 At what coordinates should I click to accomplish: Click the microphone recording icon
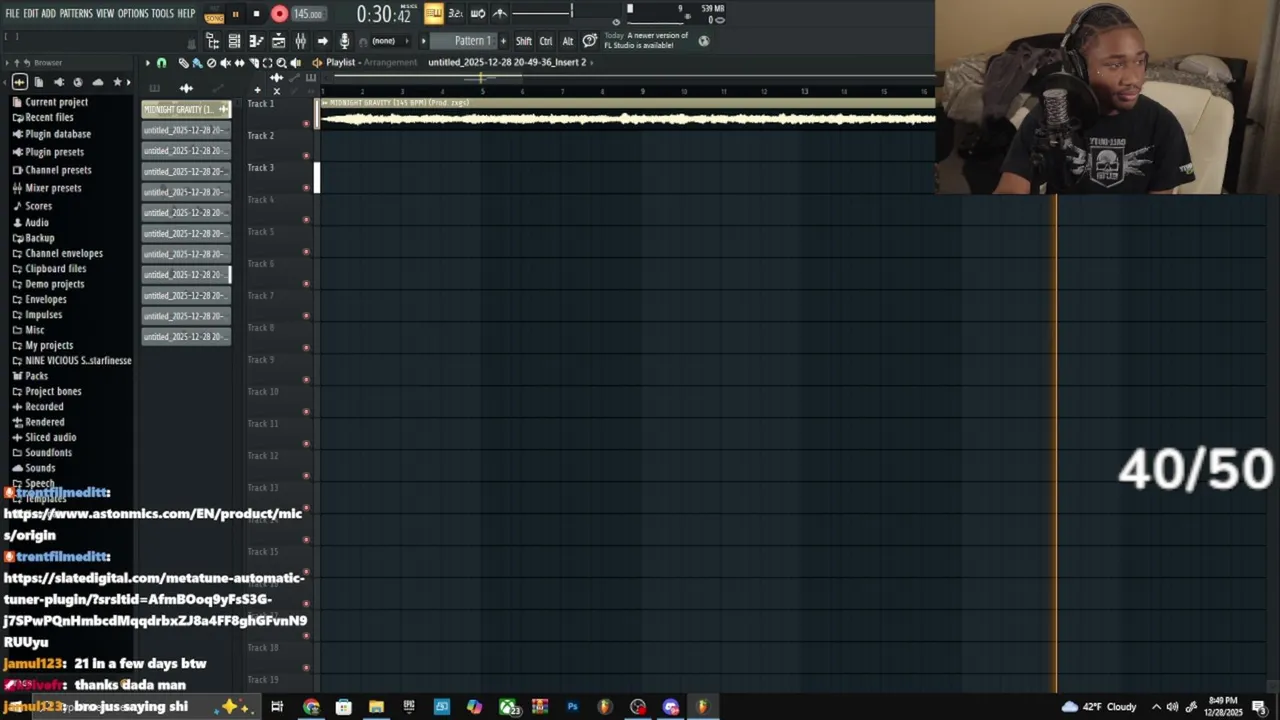pos(344,41)
